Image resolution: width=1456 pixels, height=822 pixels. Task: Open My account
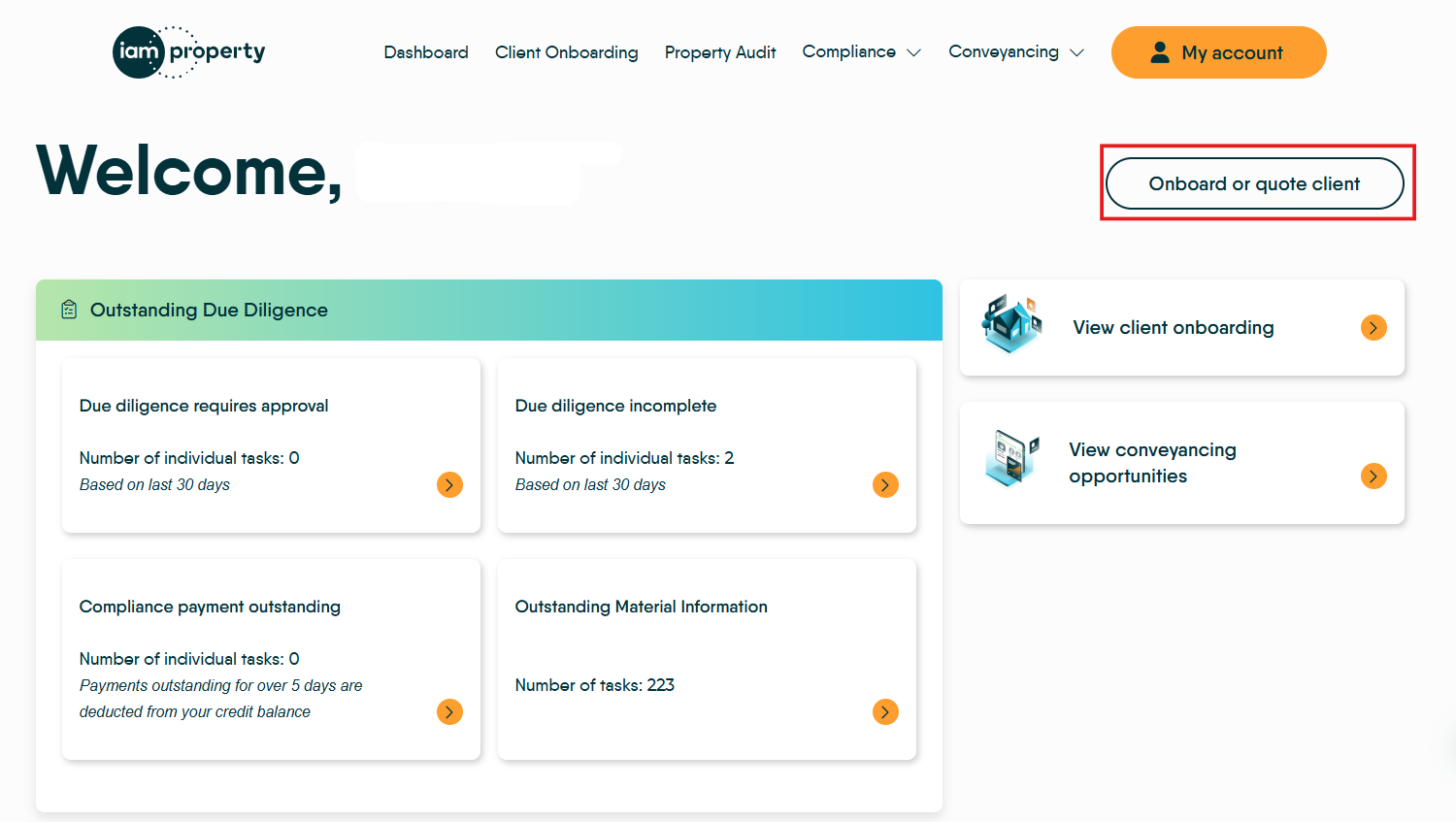tap(1218, 52)
